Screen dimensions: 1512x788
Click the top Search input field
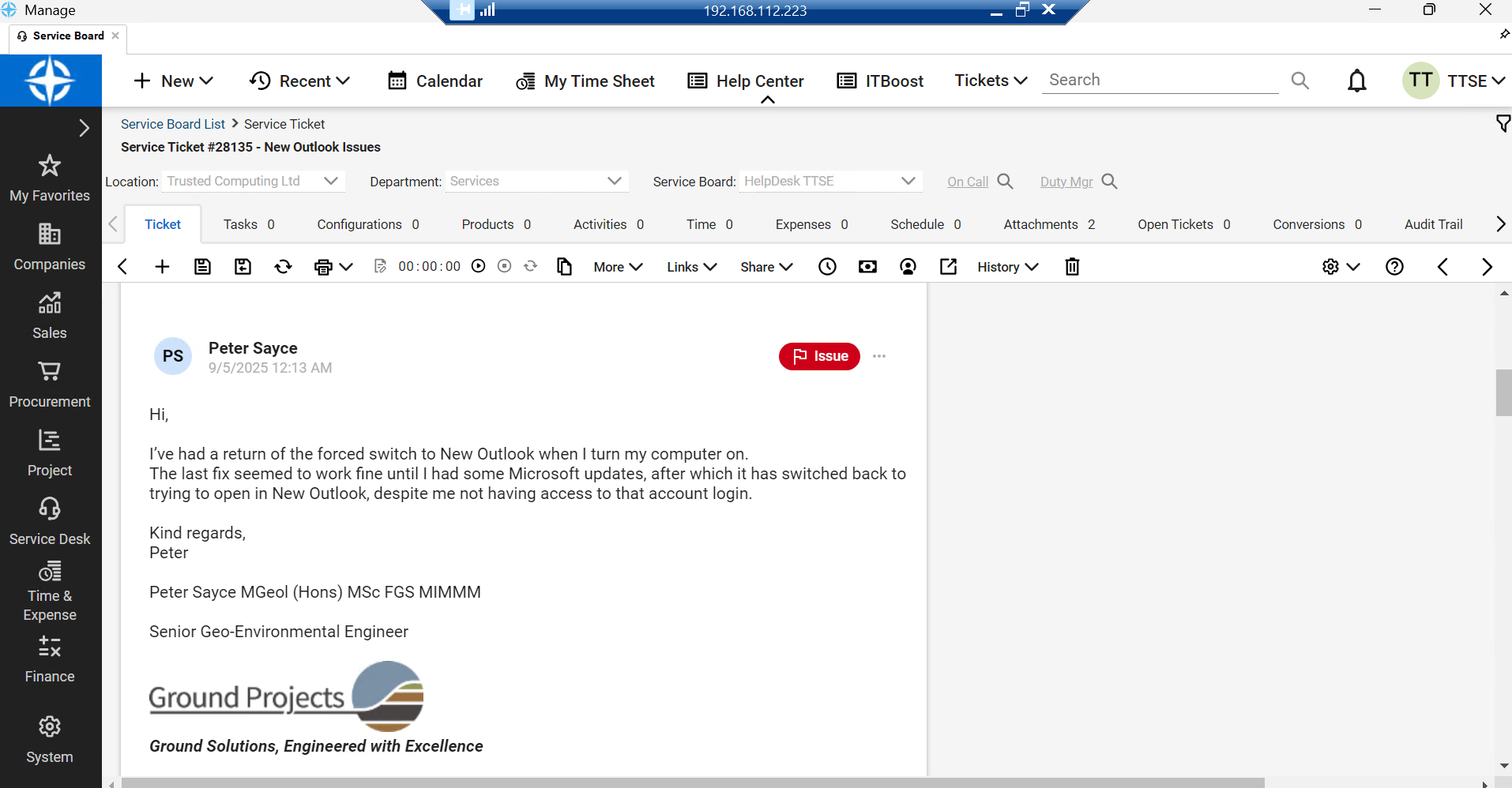point(1160,80)
